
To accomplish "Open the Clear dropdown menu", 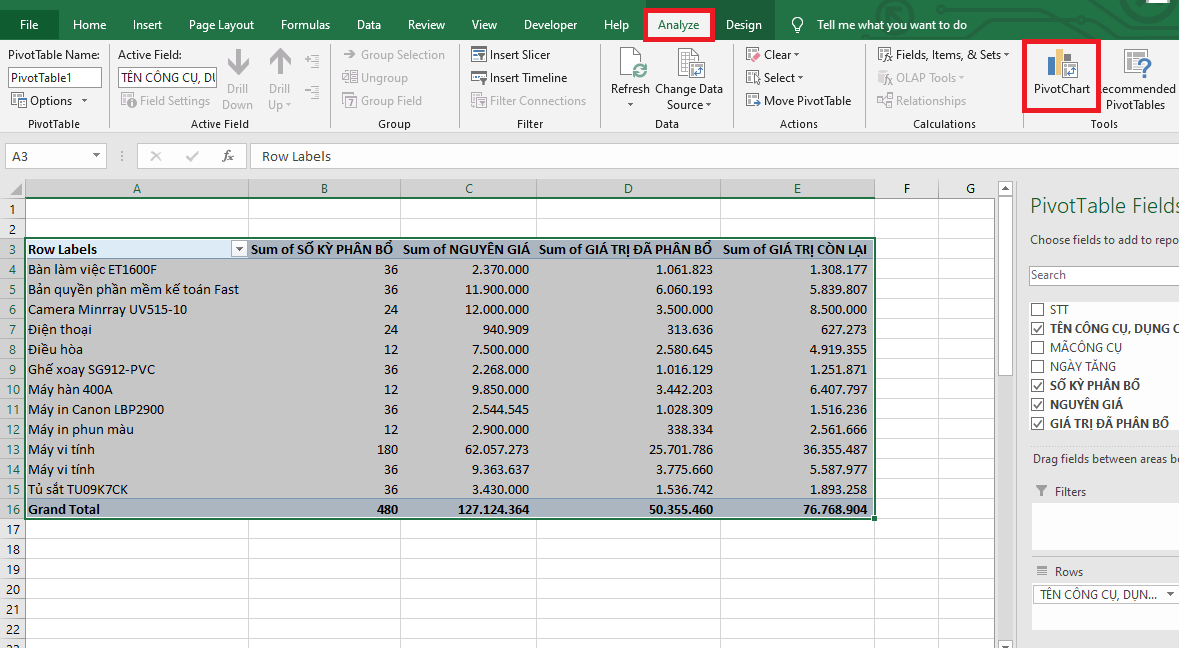I will point(774,55).
